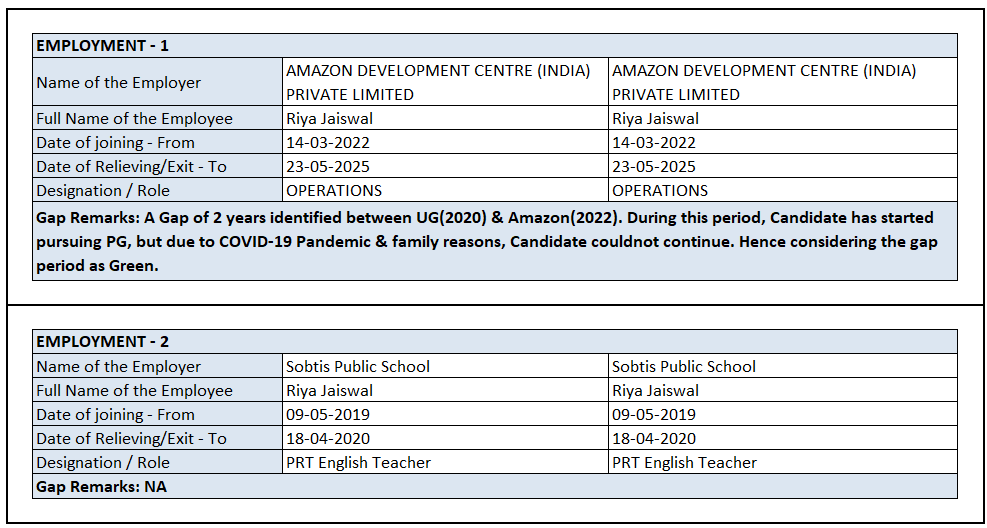Select right Sobtis Public School cell
This screenshot has height=528, width=987.
pyautogui.click(x=684, y=367)
